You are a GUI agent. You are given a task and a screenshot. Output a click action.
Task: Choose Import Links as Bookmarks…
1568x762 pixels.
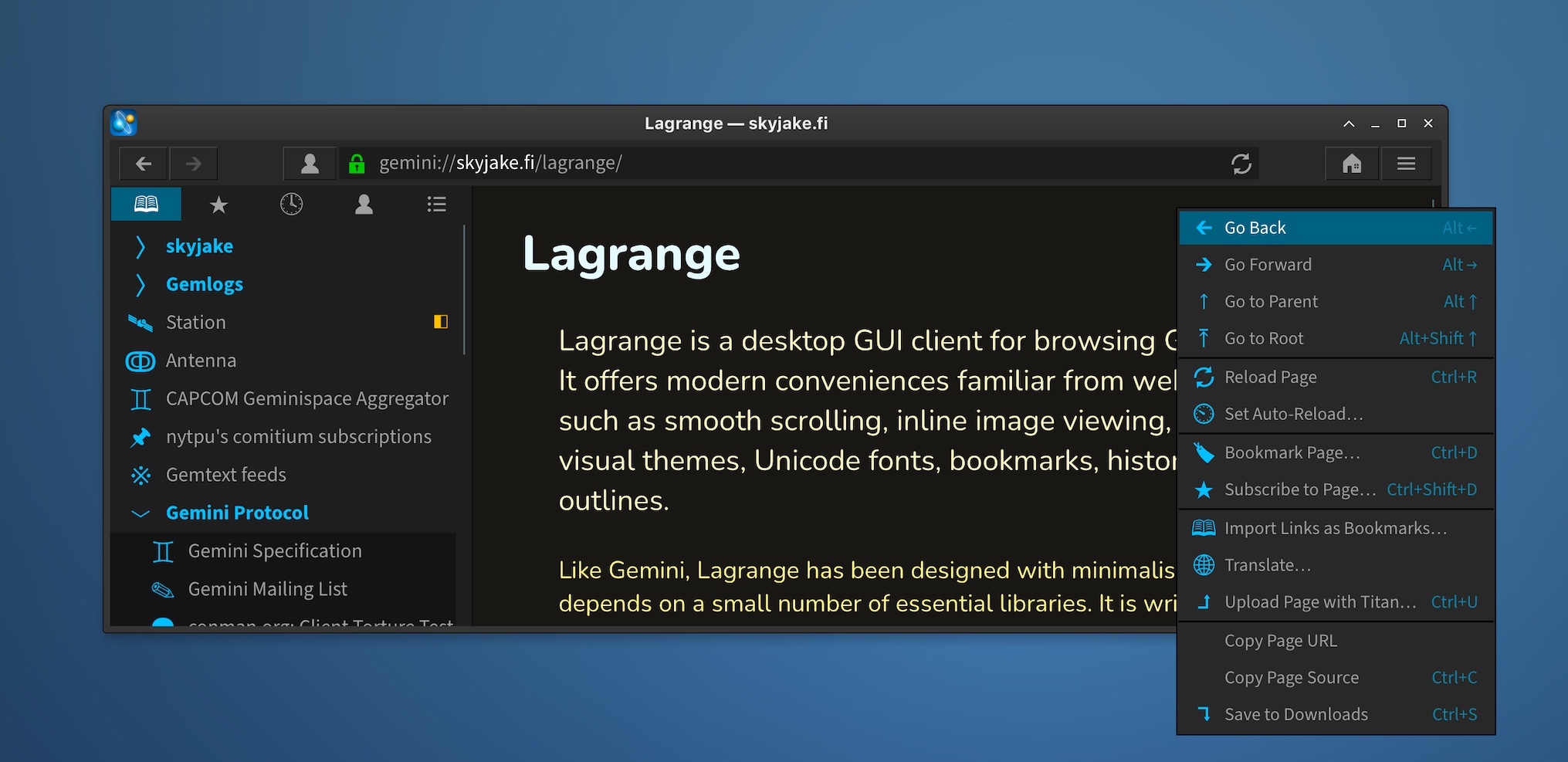point(1336,528)
